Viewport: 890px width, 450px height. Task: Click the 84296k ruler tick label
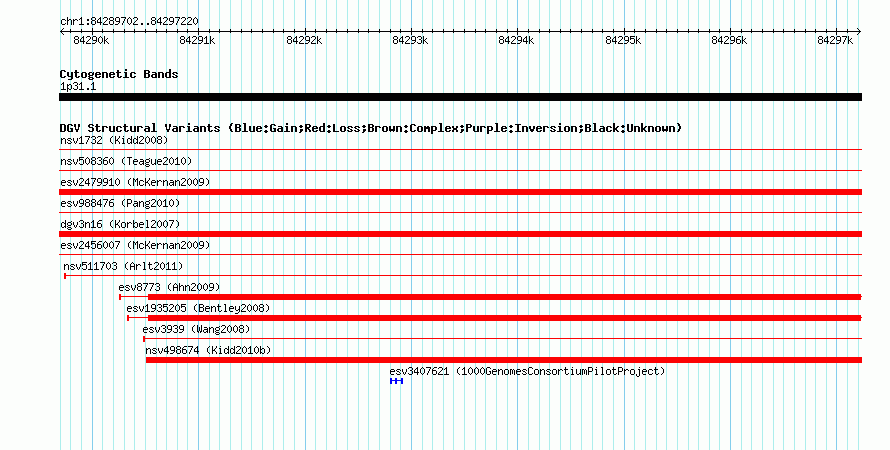click(x=729, y=40)
